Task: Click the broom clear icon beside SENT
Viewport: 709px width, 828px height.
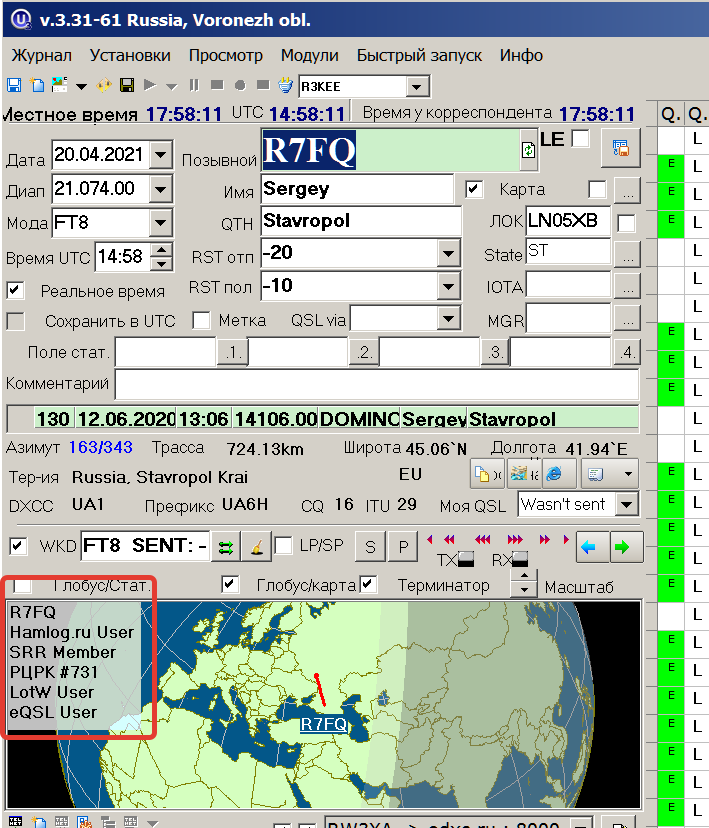Action: pos(255,546)
